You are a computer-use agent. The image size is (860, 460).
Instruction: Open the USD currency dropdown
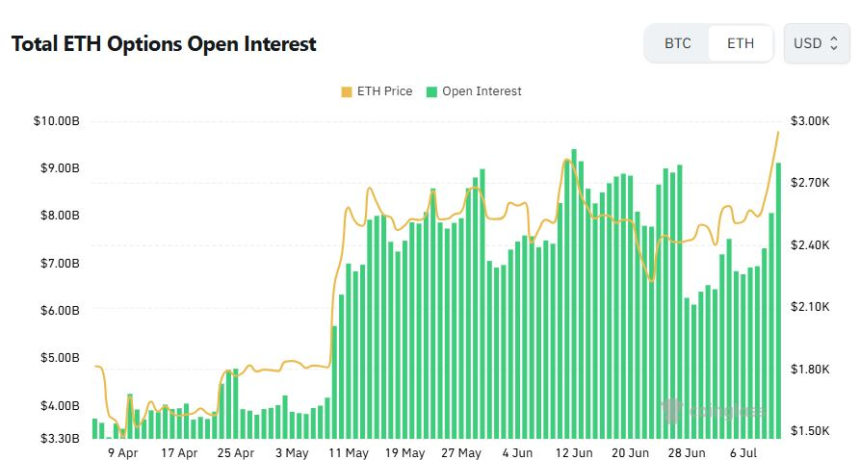[816, 44]
